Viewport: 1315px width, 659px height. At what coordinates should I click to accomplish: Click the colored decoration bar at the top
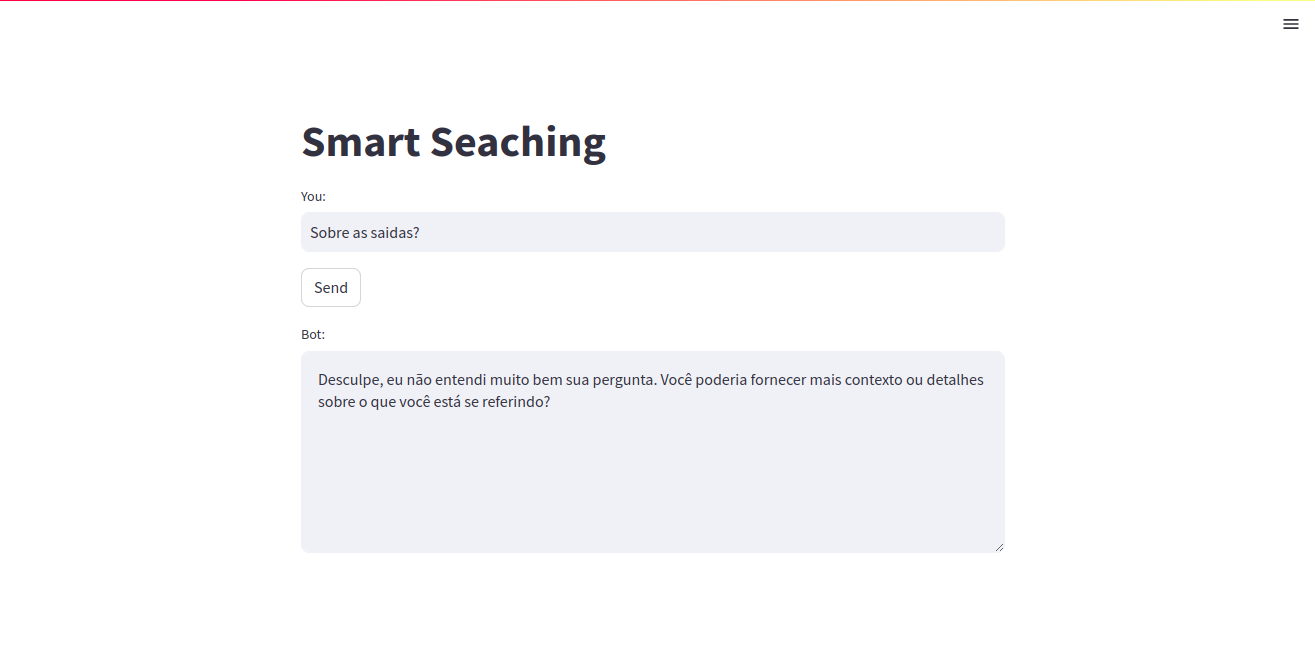657,1
